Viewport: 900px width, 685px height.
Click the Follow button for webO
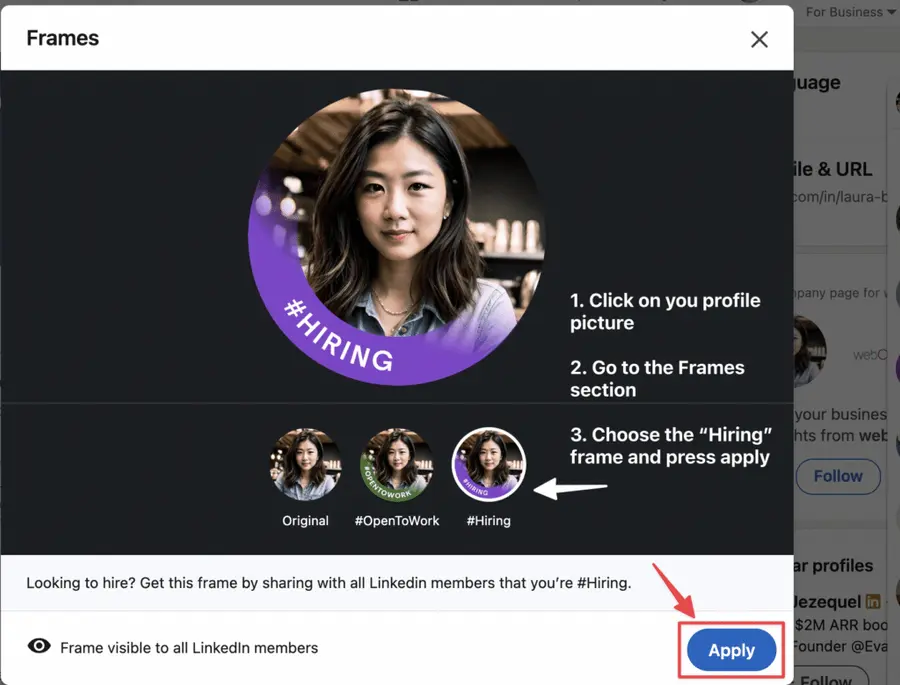tap(838, 476)
